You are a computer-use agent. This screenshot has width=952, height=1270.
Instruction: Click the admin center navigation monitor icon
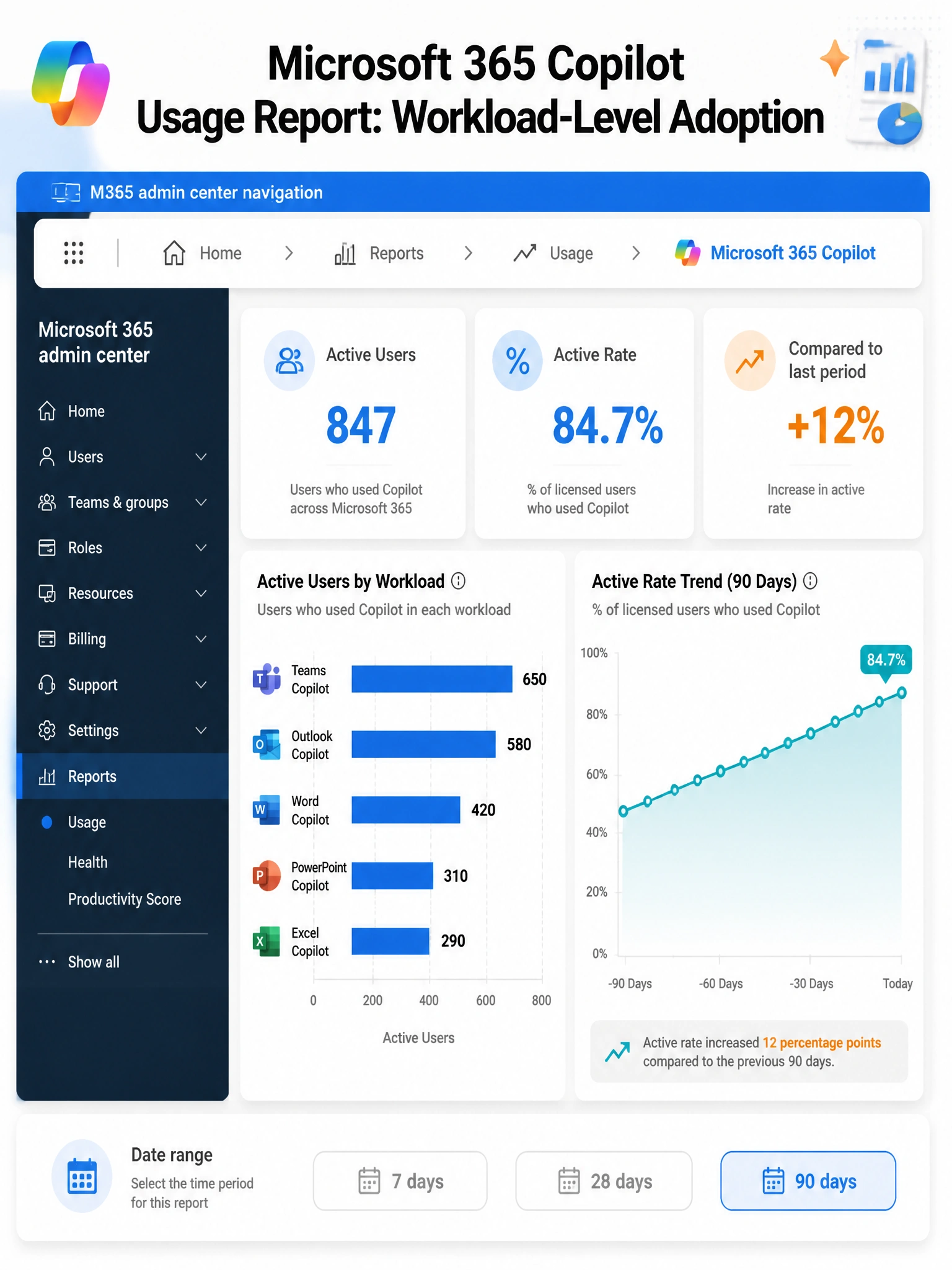[x=66, y=193]
